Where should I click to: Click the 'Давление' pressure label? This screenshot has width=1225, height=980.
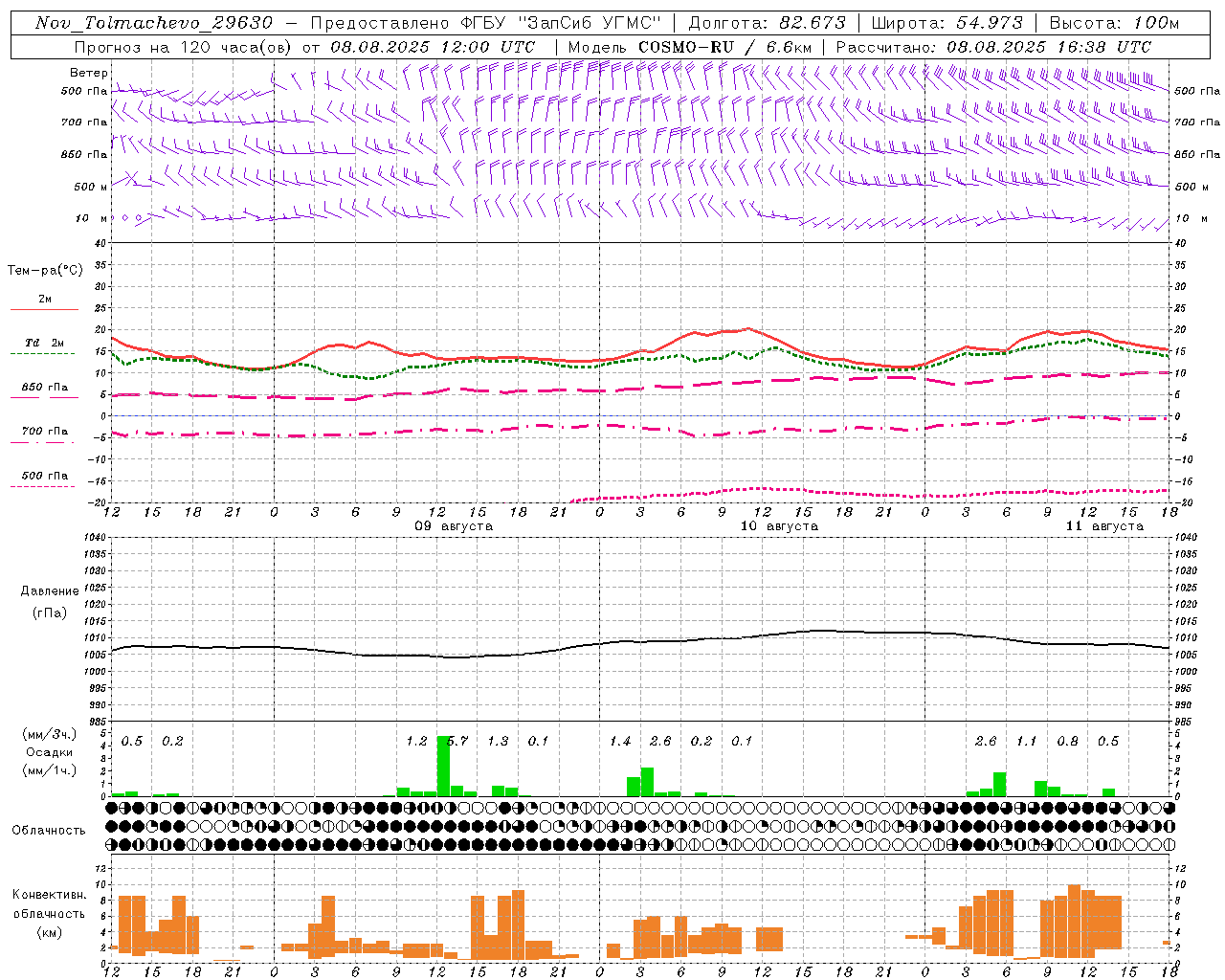50,591
